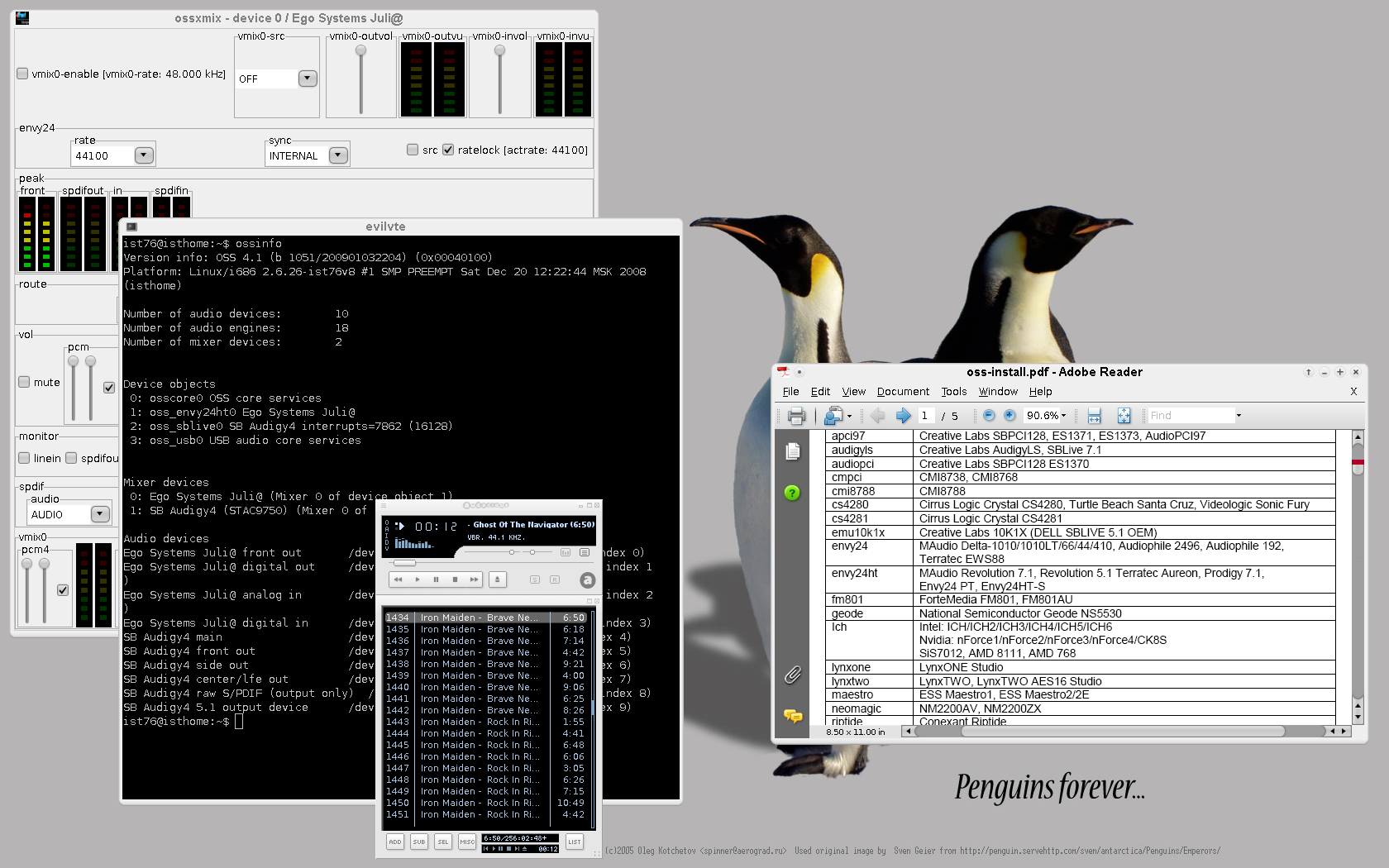The image size is (1389, 868).
Task: Toggle shuffle S button in Audacious
Action: [x=535, y=579]
